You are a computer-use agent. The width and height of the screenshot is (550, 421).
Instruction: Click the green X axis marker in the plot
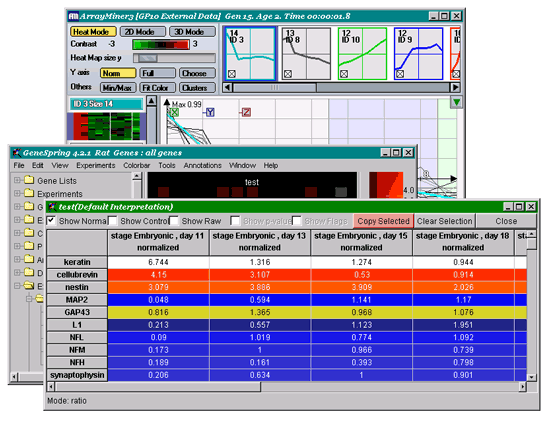pos(174,112)
